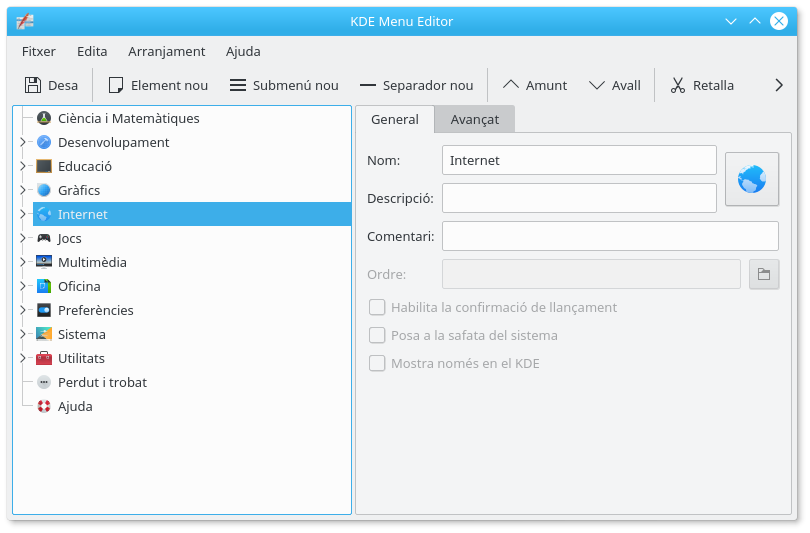Screen dimensions: 810x533
Task: Insert a Separador nou via toolbar
Action: click(368, 85)
